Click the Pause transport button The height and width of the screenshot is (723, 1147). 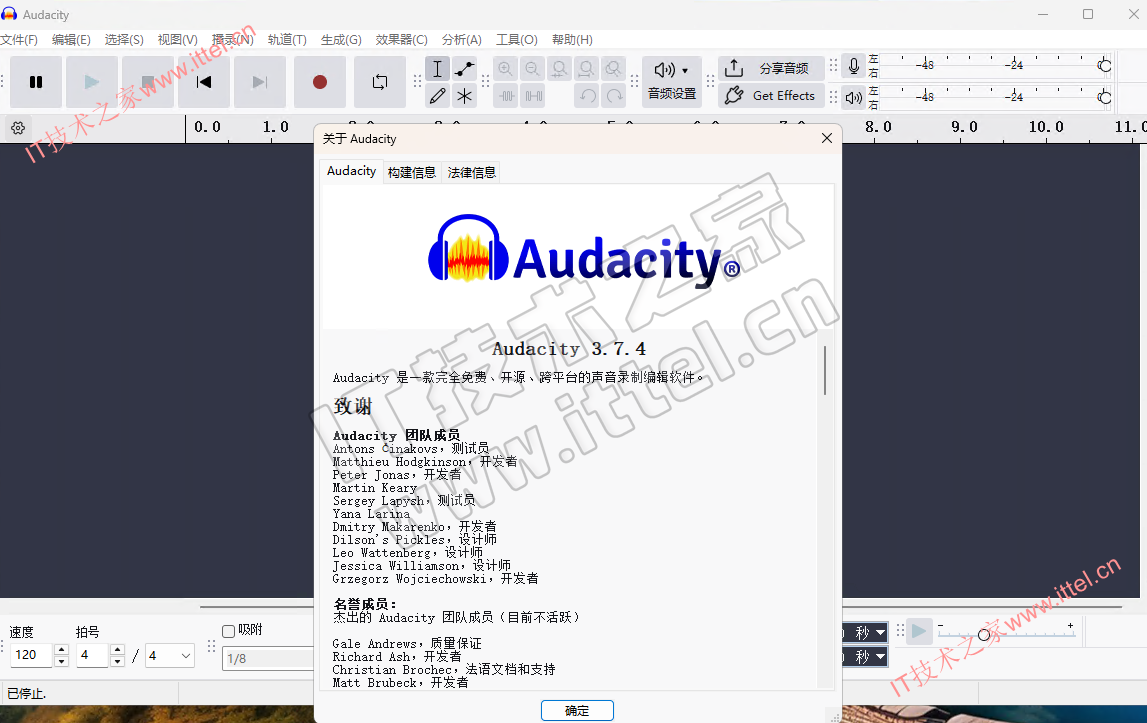[x=36, y=82]
